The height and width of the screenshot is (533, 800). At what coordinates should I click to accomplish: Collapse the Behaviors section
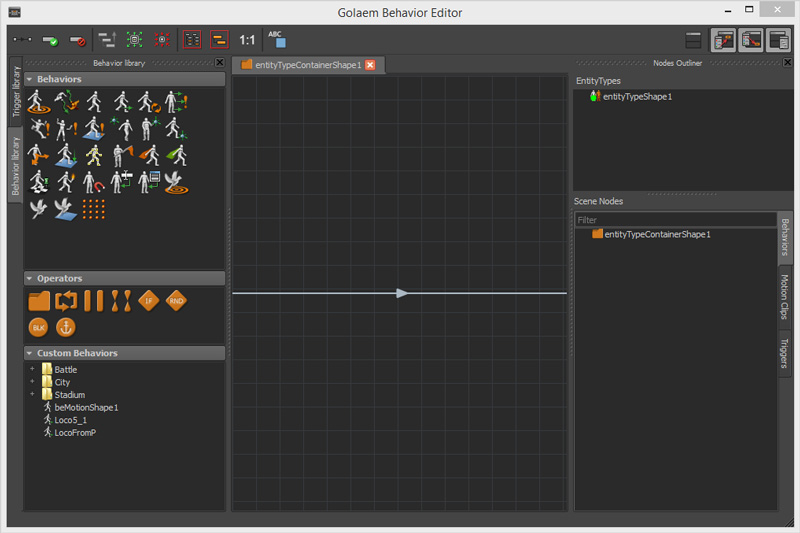[x=30, y=79]
